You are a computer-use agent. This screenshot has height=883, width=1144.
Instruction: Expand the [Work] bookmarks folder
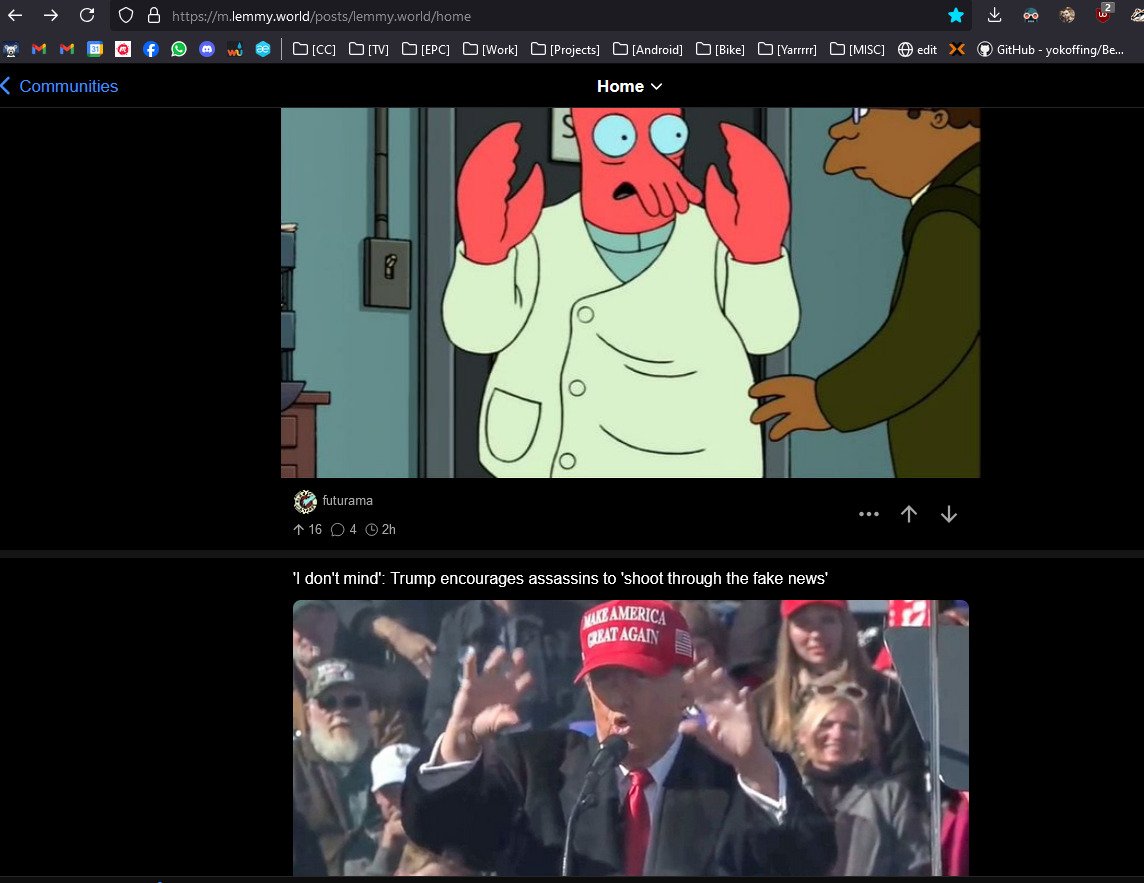pyautogui.click(x=490, y=49)
